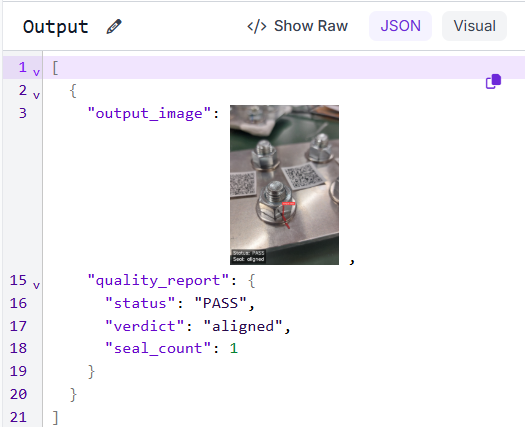Click line number 3 in the gutter
This screenshot has height=427, width=525.
(22, 113)
